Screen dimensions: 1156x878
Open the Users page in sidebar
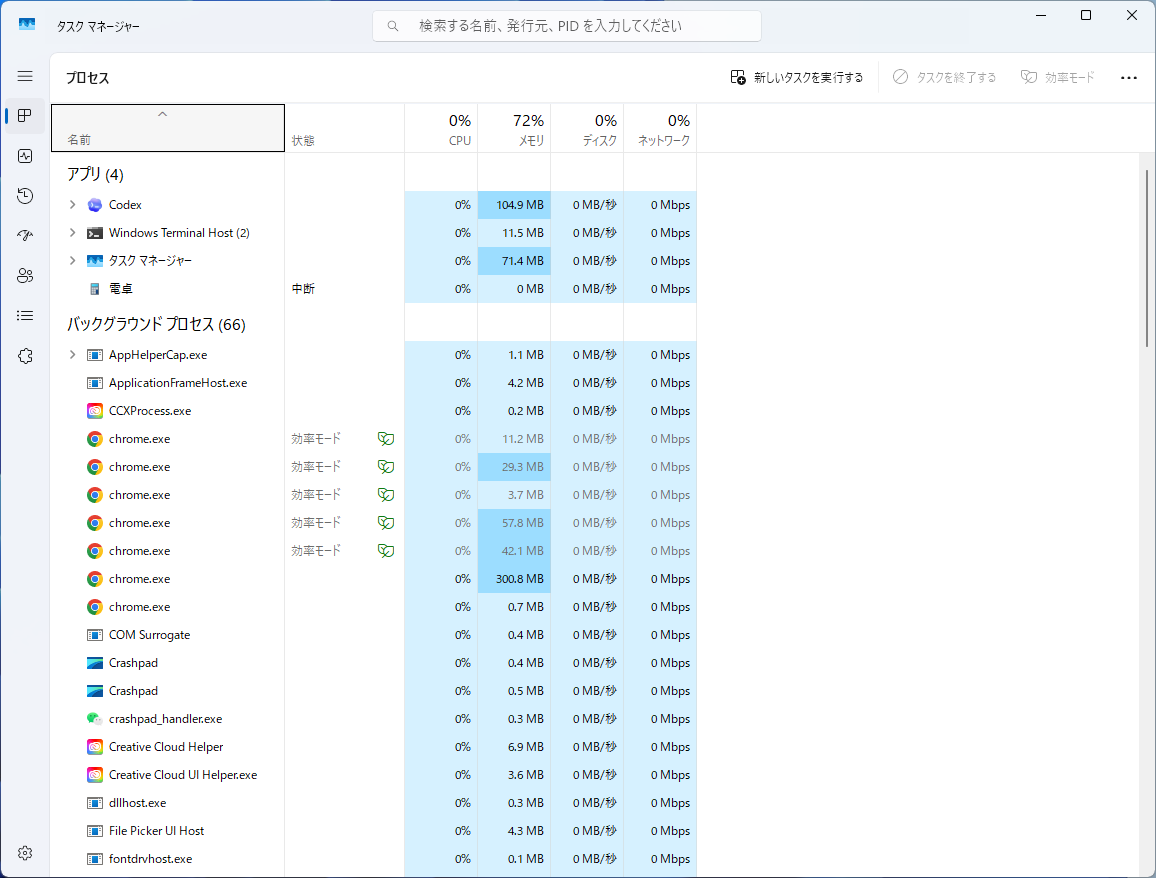pyautogui.click(x=25, y=275)
